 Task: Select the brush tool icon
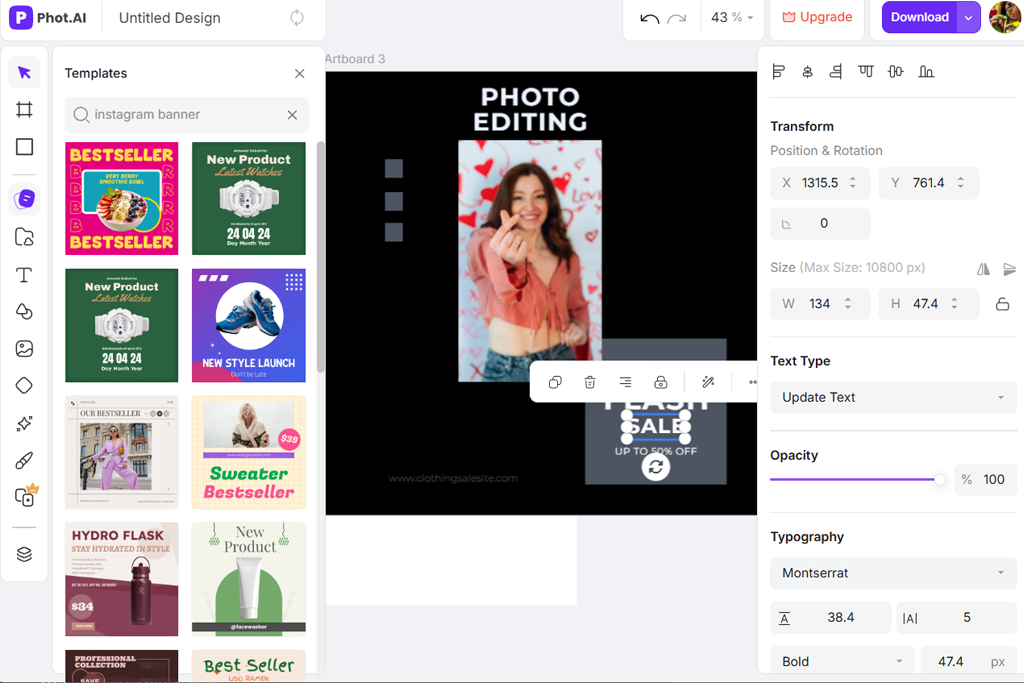pyautogui.click(x=24, y=461)
